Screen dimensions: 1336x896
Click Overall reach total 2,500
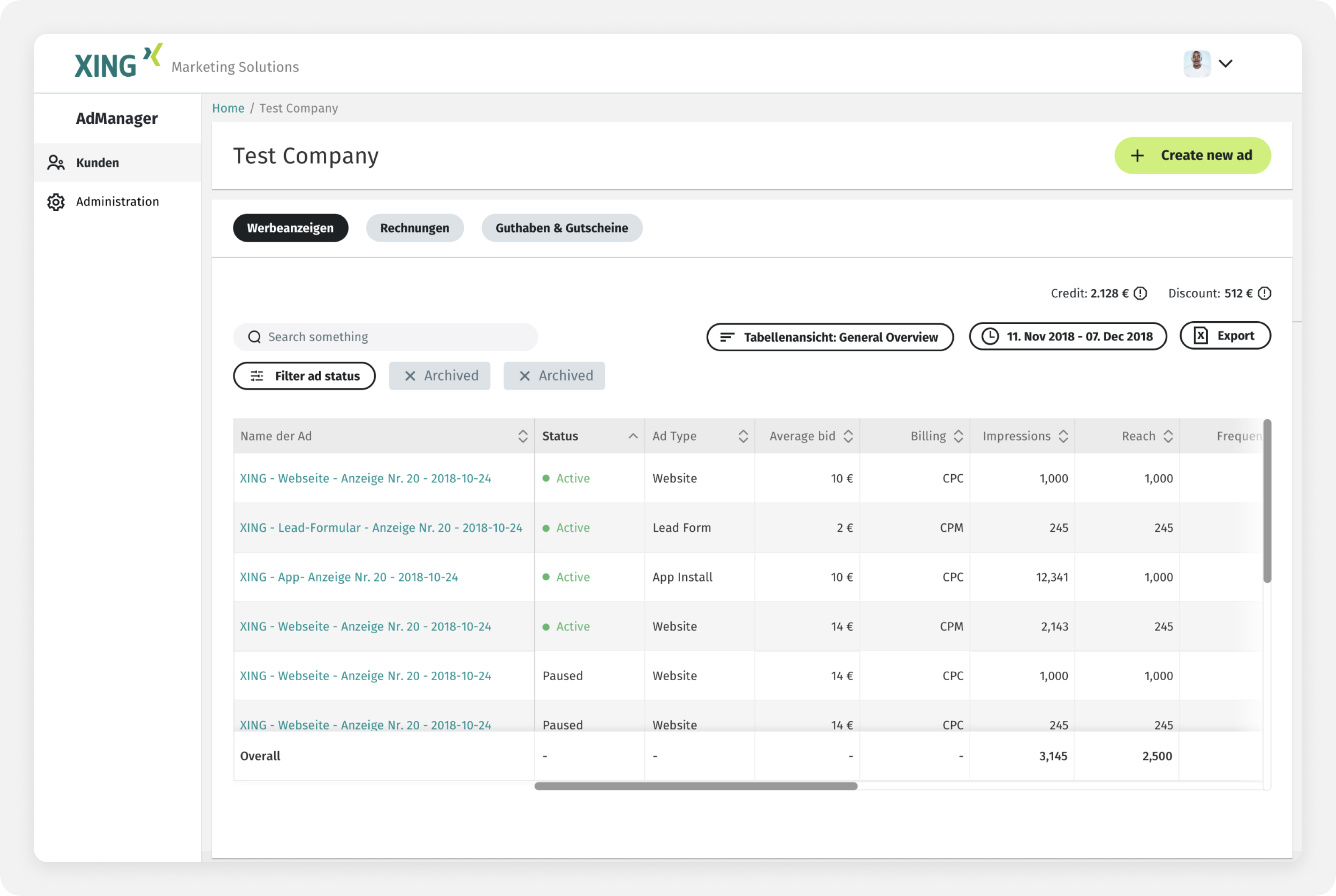point(1157,756)
